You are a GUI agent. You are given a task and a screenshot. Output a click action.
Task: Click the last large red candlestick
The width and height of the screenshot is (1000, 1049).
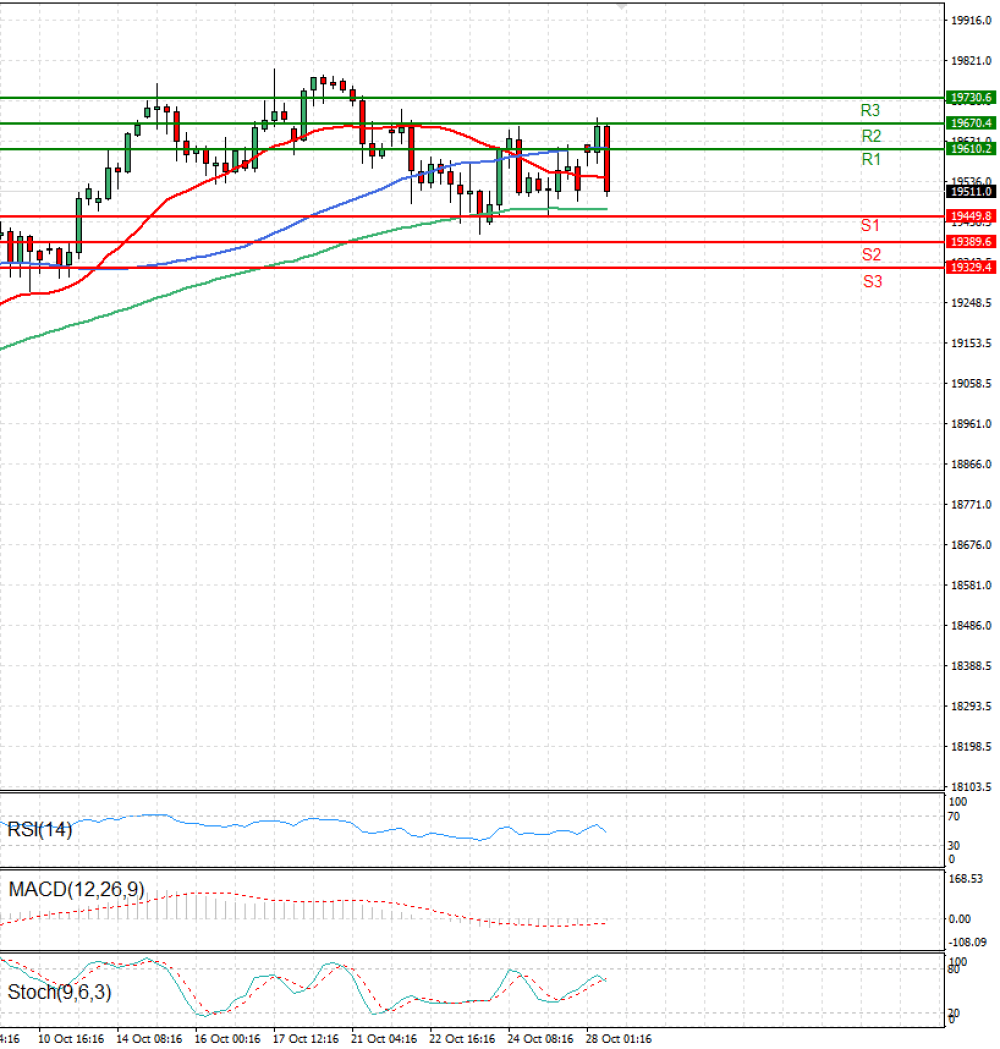click(607, 159)
